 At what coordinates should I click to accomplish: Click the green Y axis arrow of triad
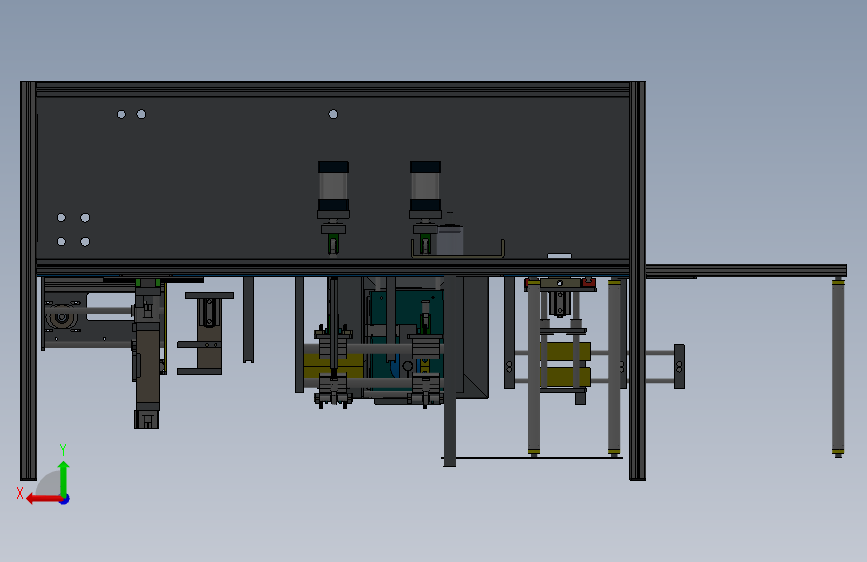point(64,478)
